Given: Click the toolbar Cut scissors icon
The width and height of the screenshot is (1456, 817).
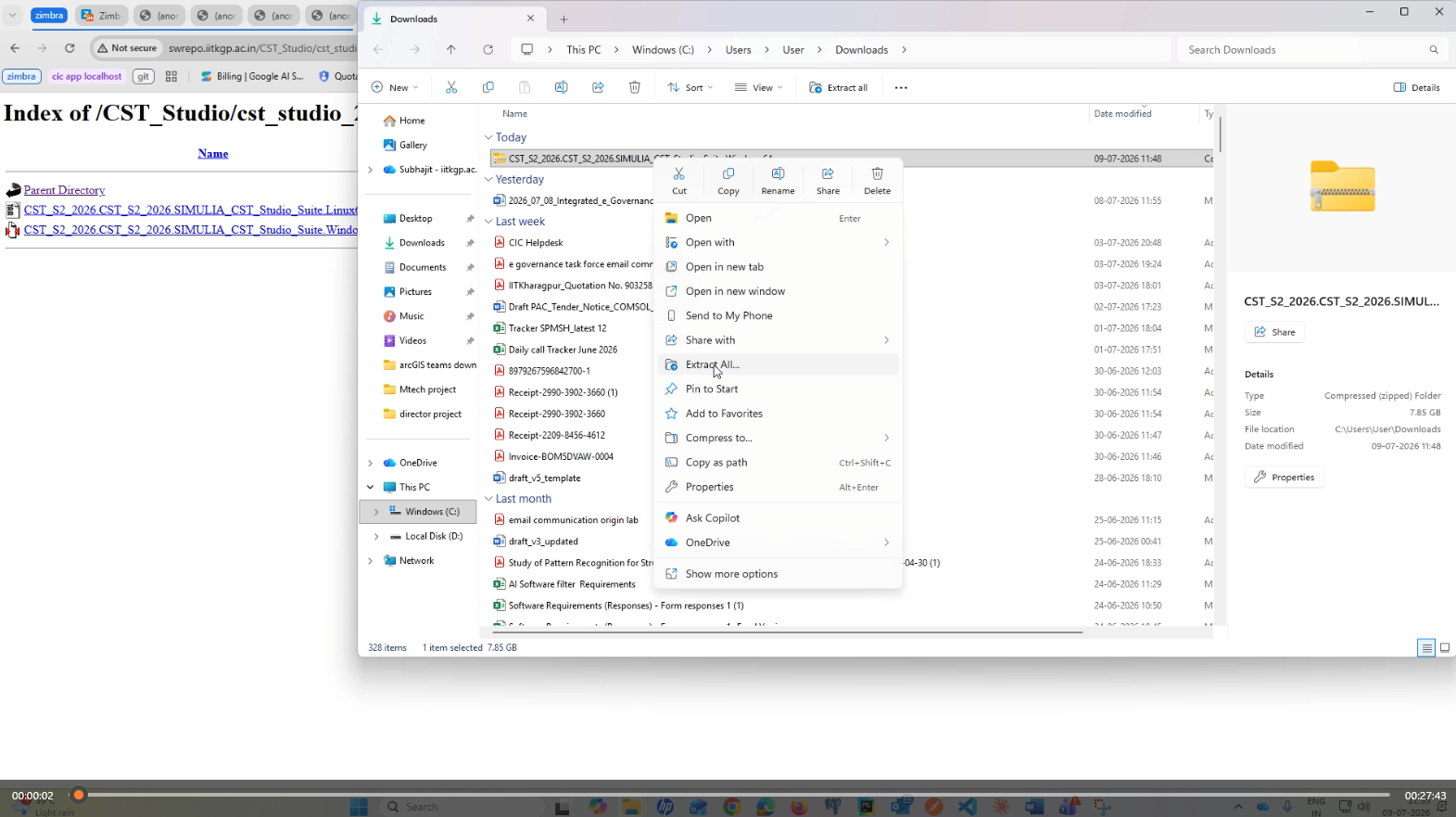Looking at the screenshot, I should coord(451,87).
